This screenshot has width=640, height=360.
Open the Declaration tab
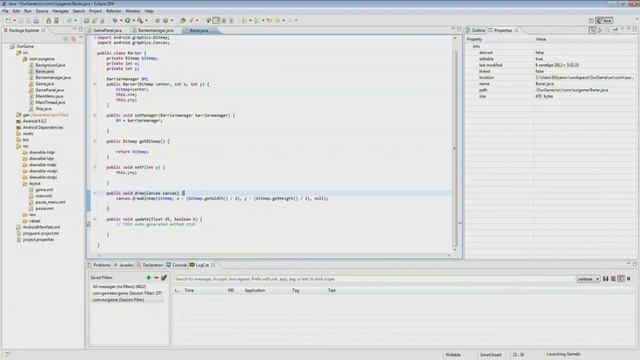pos(150,265)
